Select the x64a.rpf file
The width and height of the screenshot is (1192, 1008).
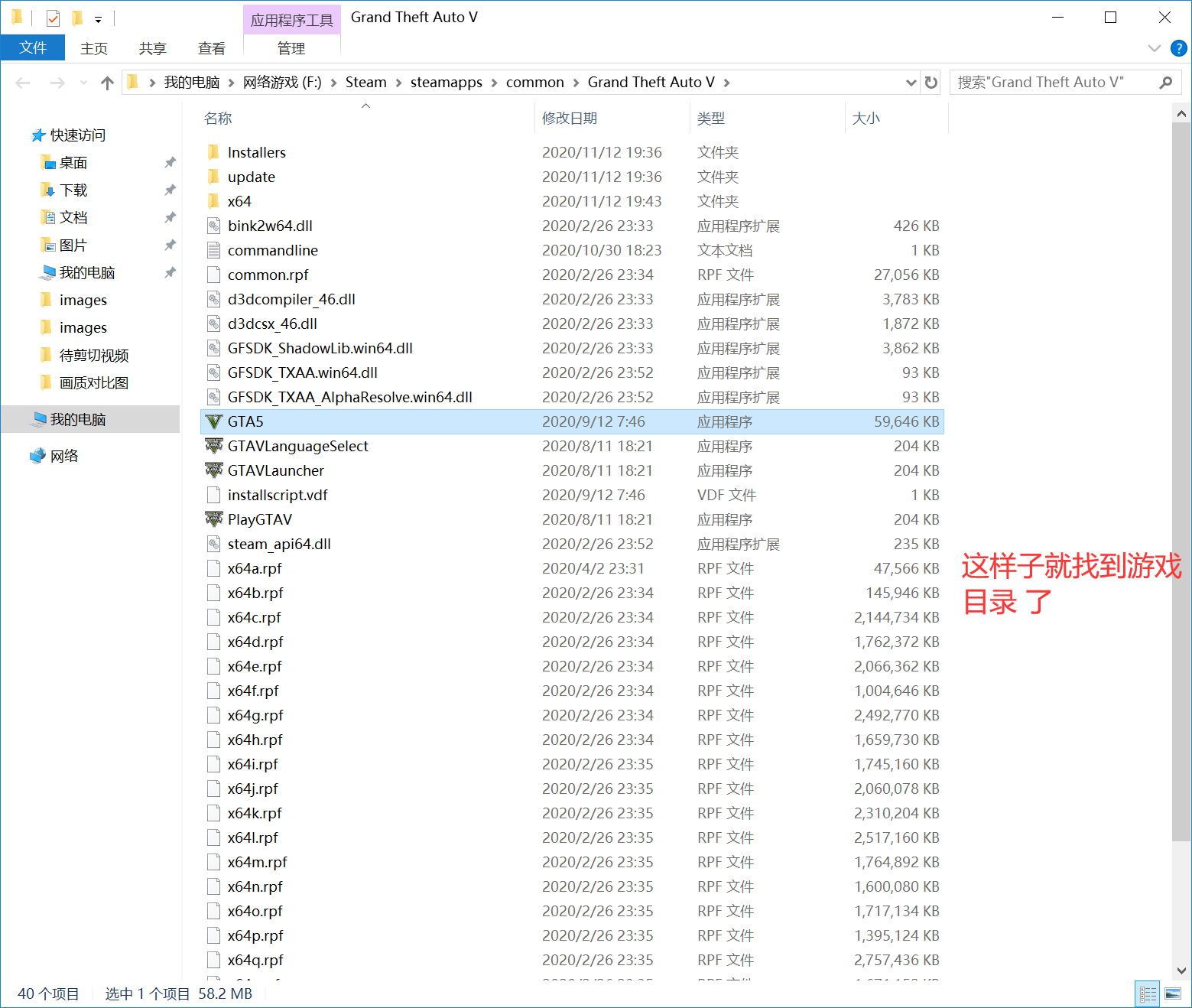(572, 568)
